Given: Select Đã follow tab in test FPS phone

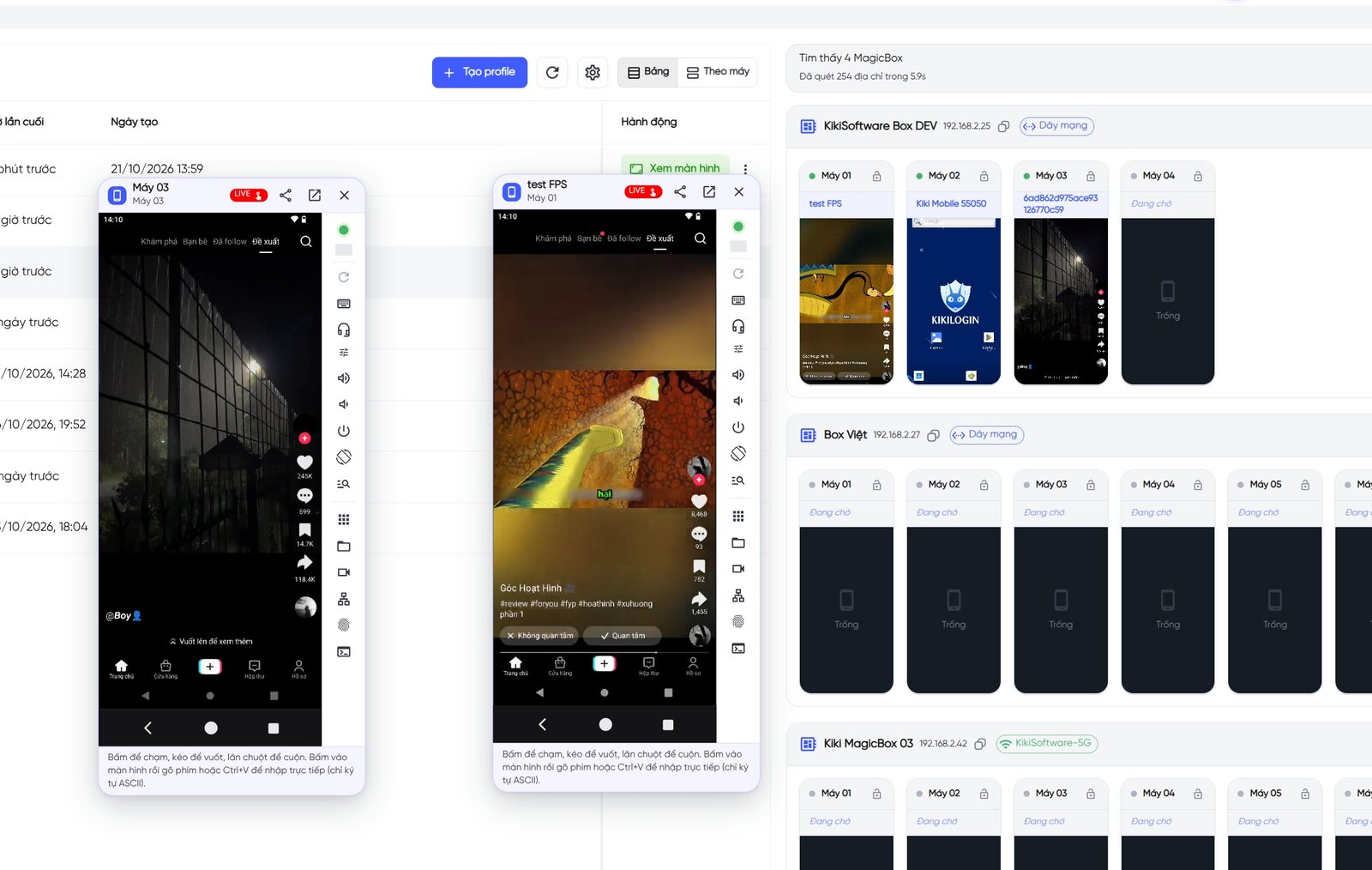Looking at the screenshot, I should (x=624, y=239).
